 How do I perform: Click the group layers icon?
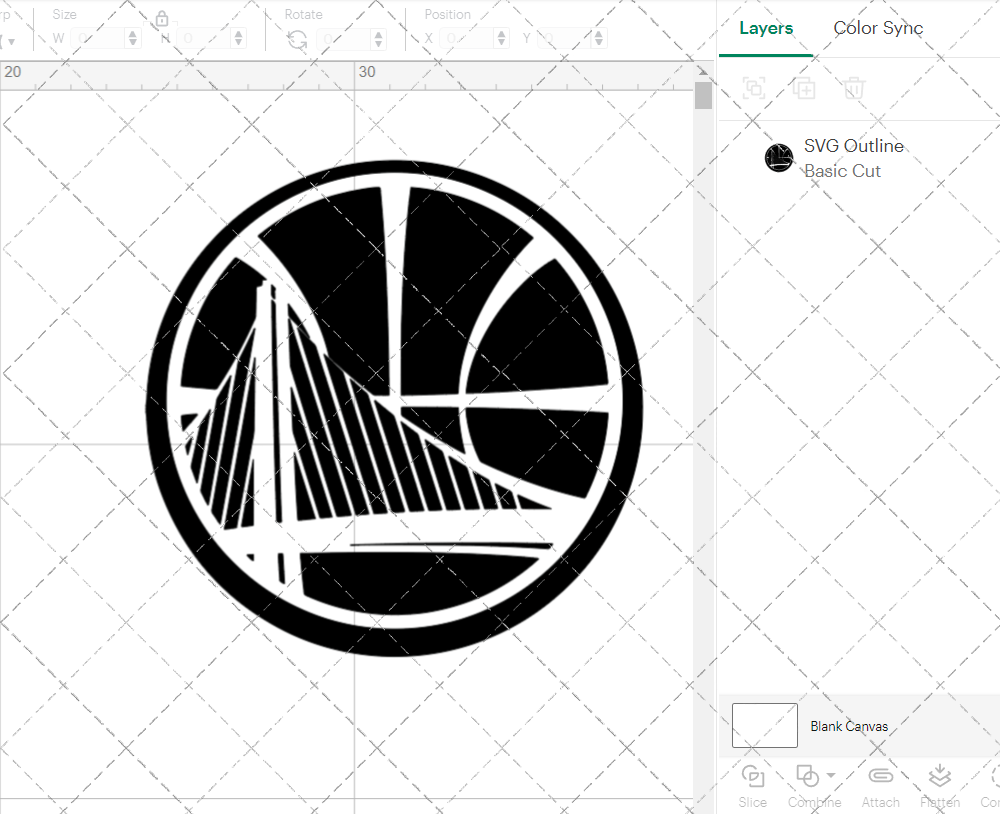(x=754, y=88)
